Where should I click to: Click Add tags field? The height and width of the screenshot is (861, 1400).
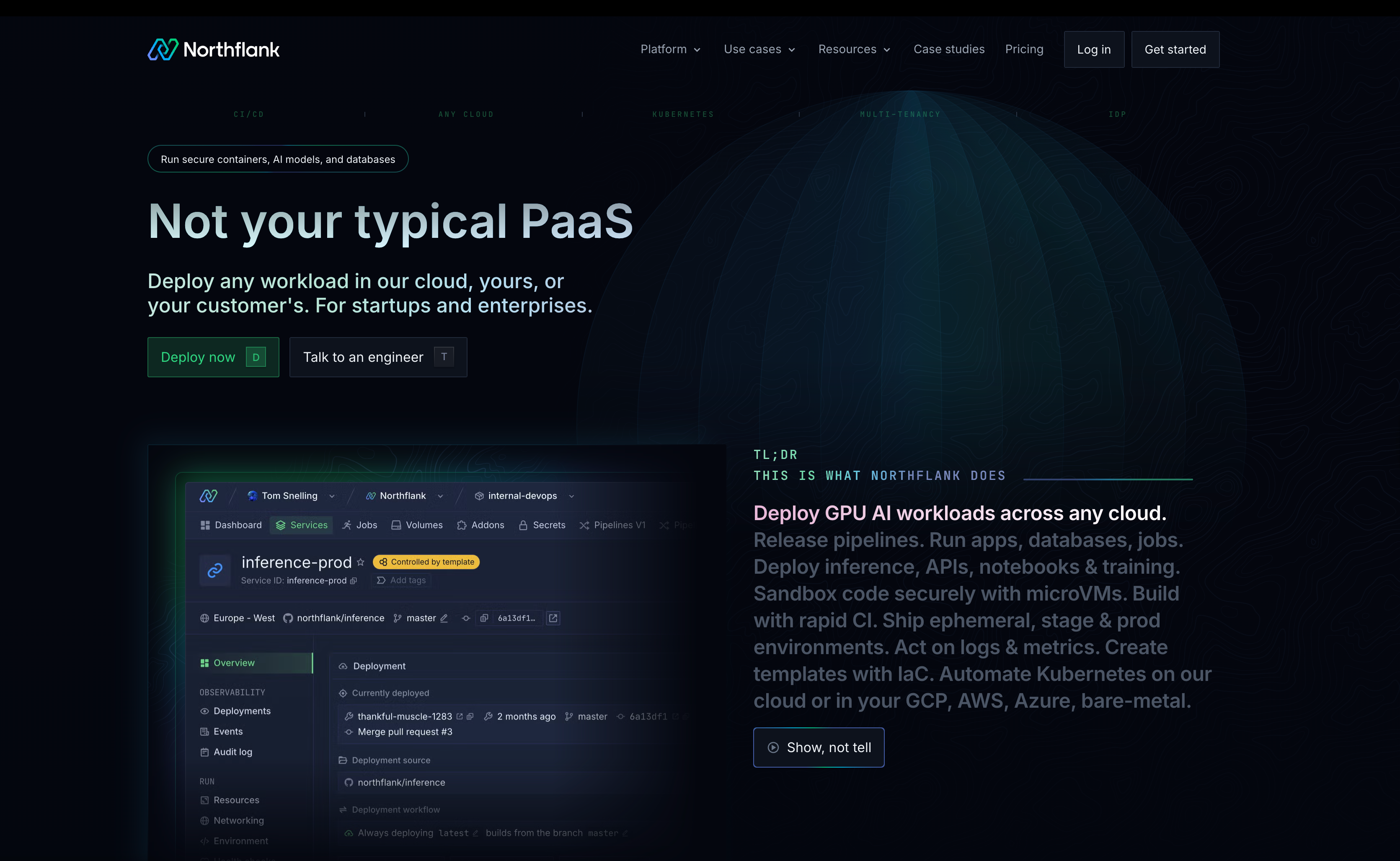(x=402, y=580)
